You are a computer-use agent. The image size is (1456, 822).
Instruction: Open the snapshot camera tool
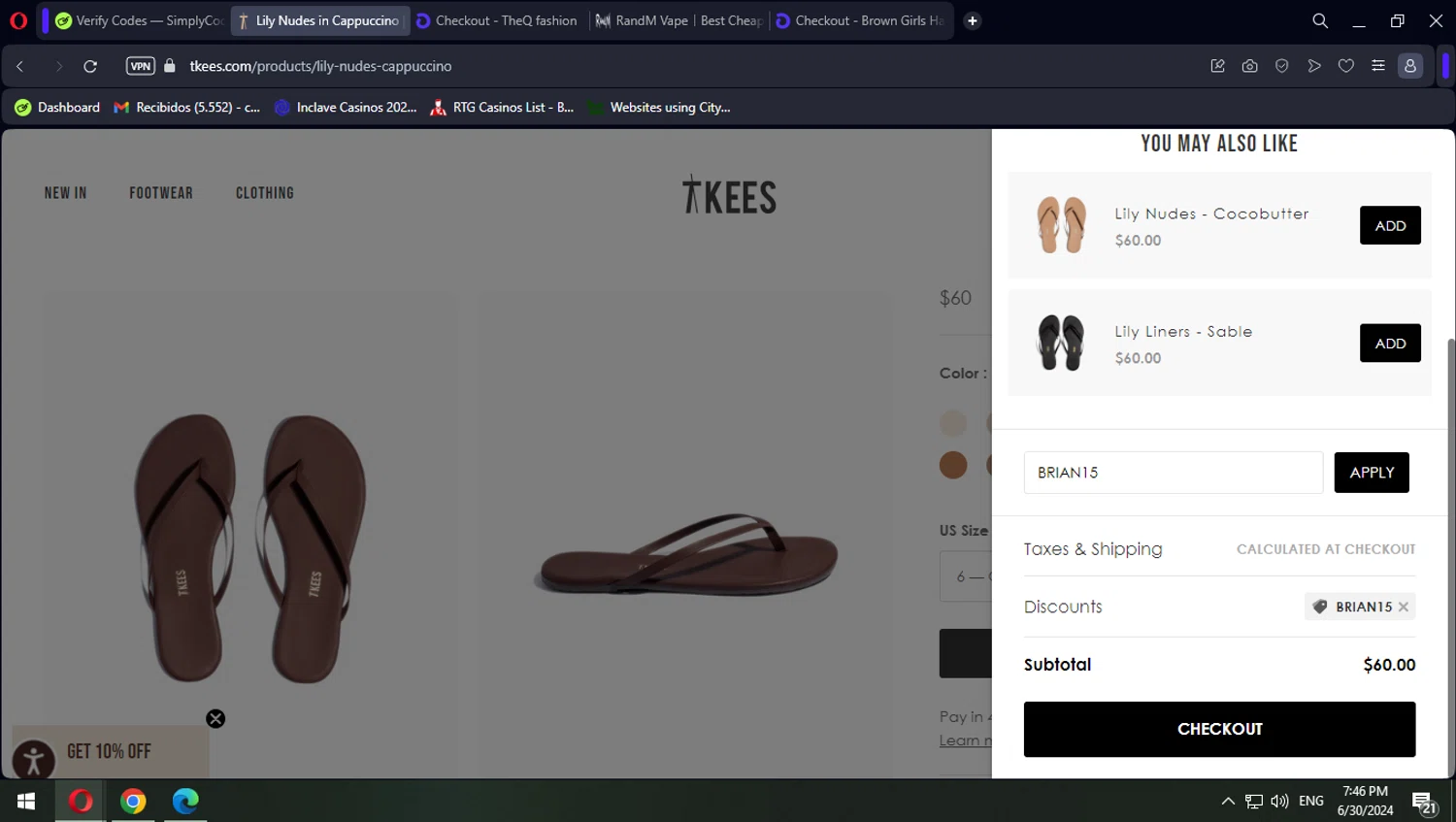[1250, 66]
